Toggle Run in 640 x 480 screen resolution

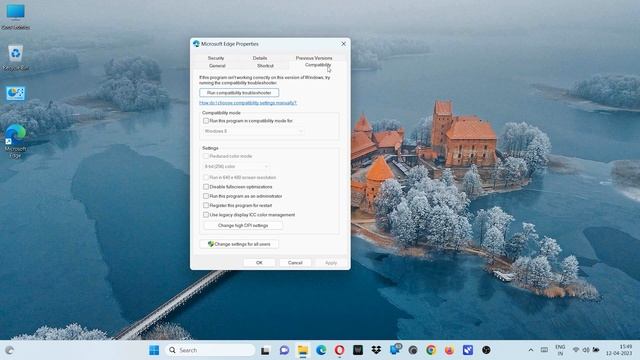pyautogui.click(x=206, y=178)
